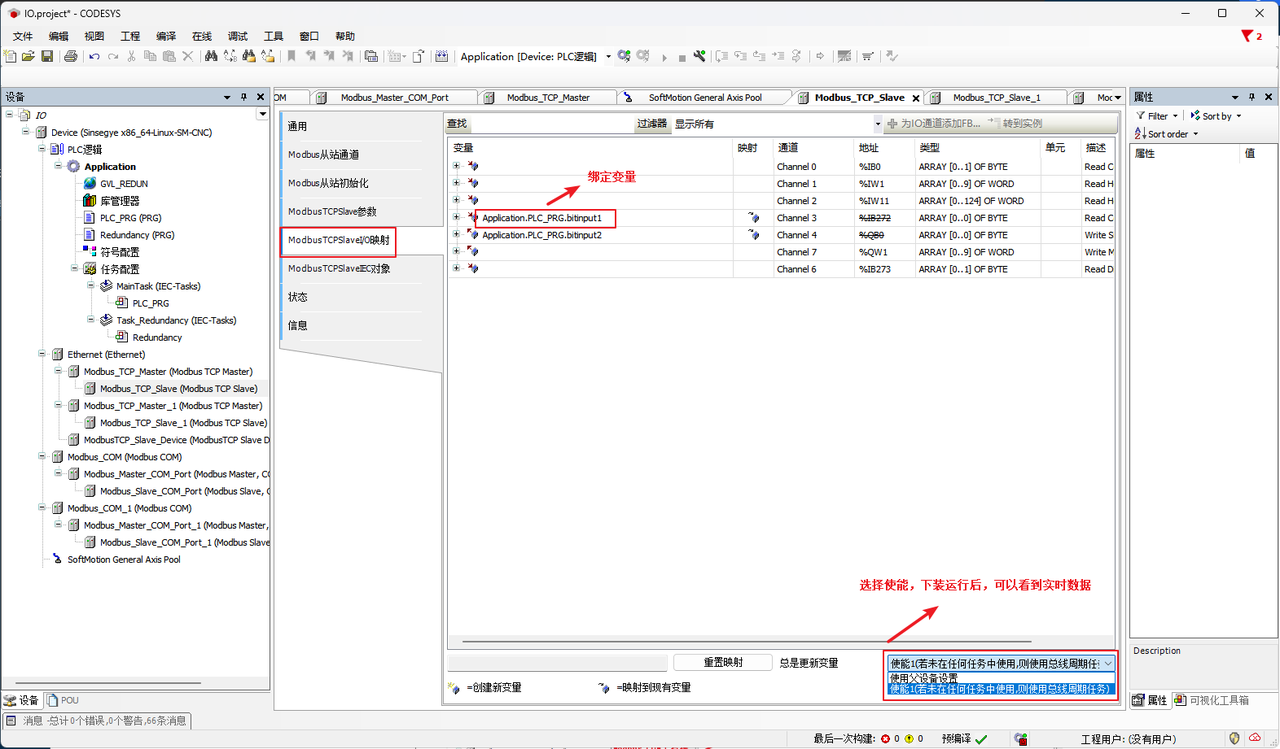Click the wrench icon in debug toolbar
1280x749 pixels.
coord(699,57)
